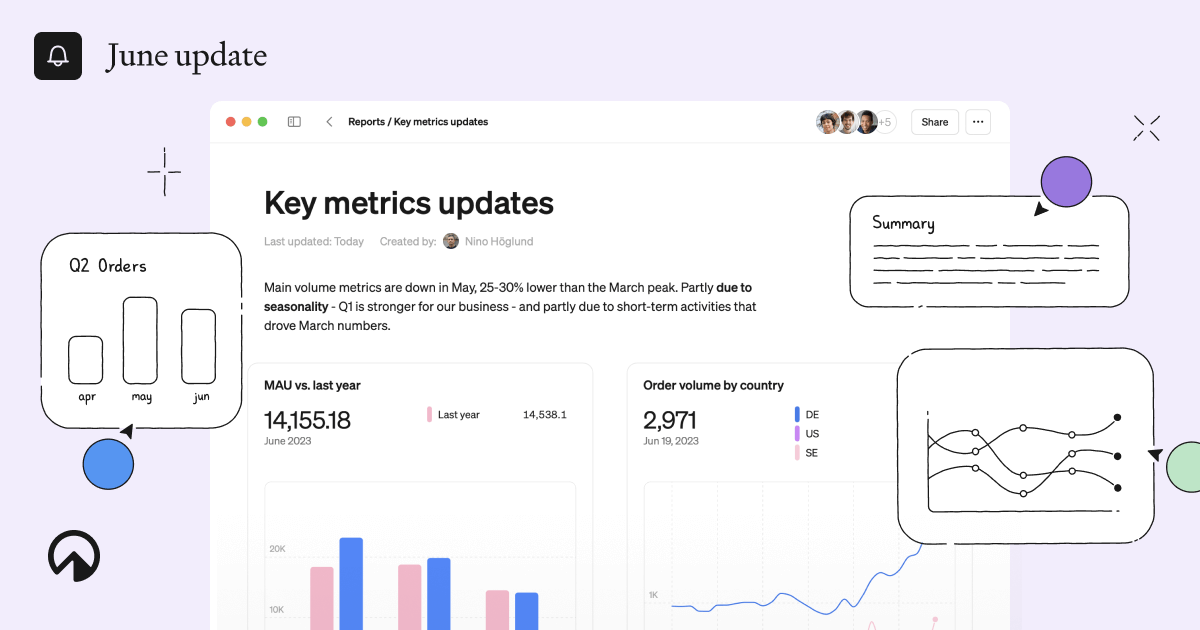Click the yellow minimize window dot
Screen dimensions: 1200x630
246,122
